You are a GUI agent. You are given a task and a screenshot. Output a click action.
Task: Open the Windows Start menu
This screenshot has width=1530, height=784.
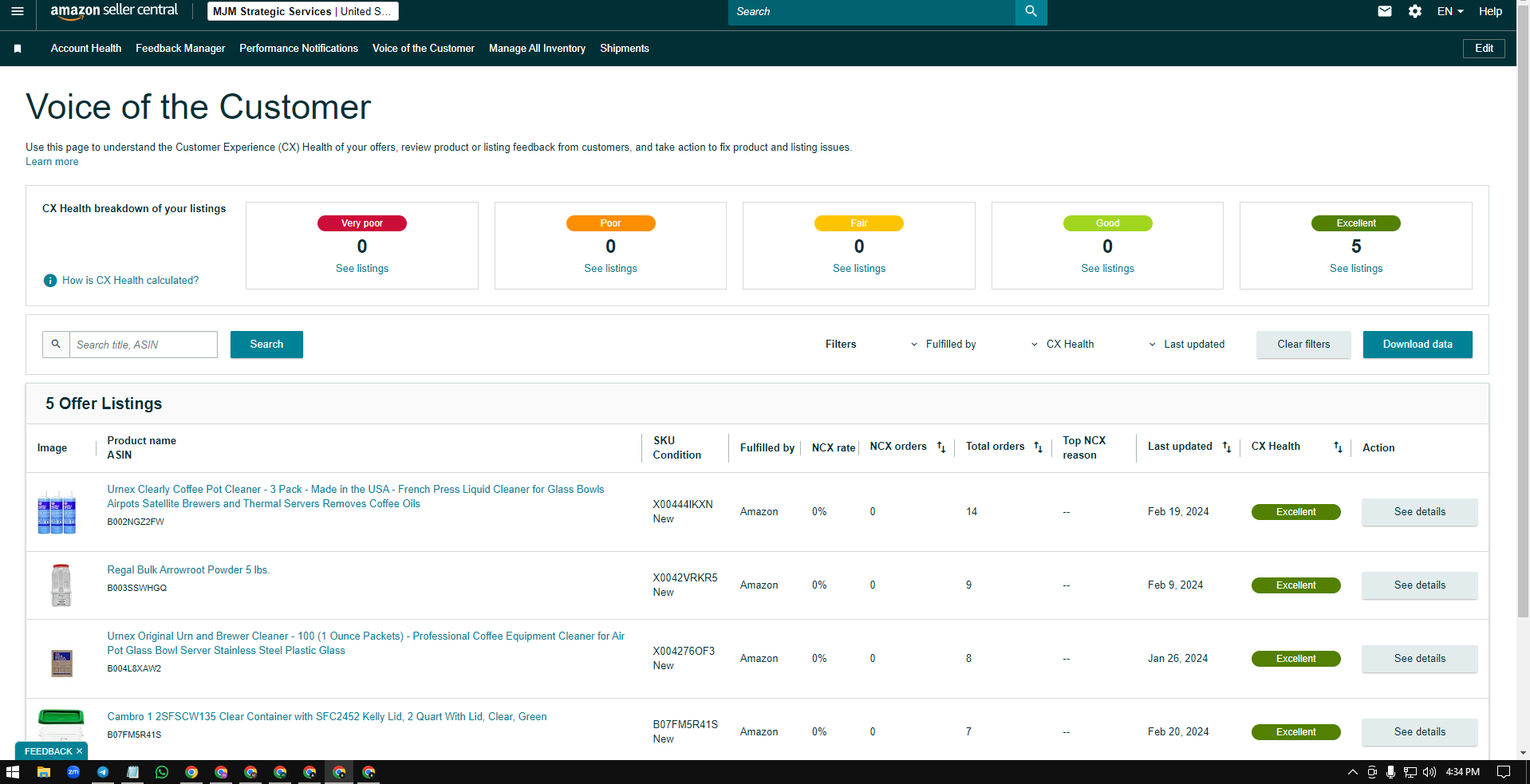13,772
